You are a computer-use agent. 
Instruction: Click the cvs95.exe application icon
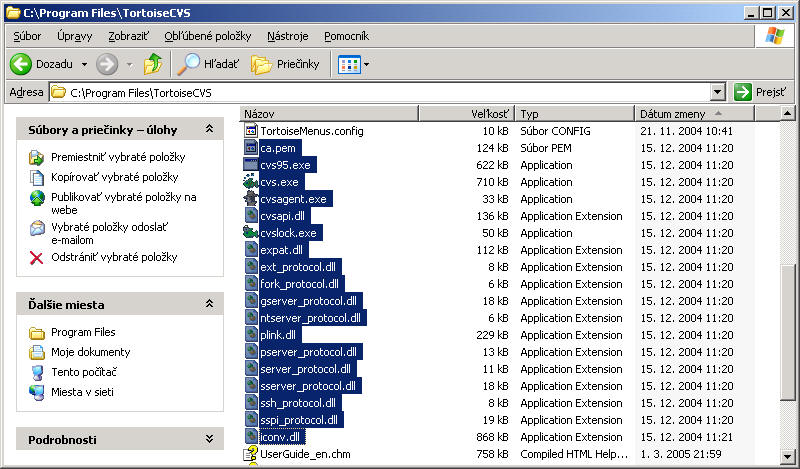tap(251, 165)
